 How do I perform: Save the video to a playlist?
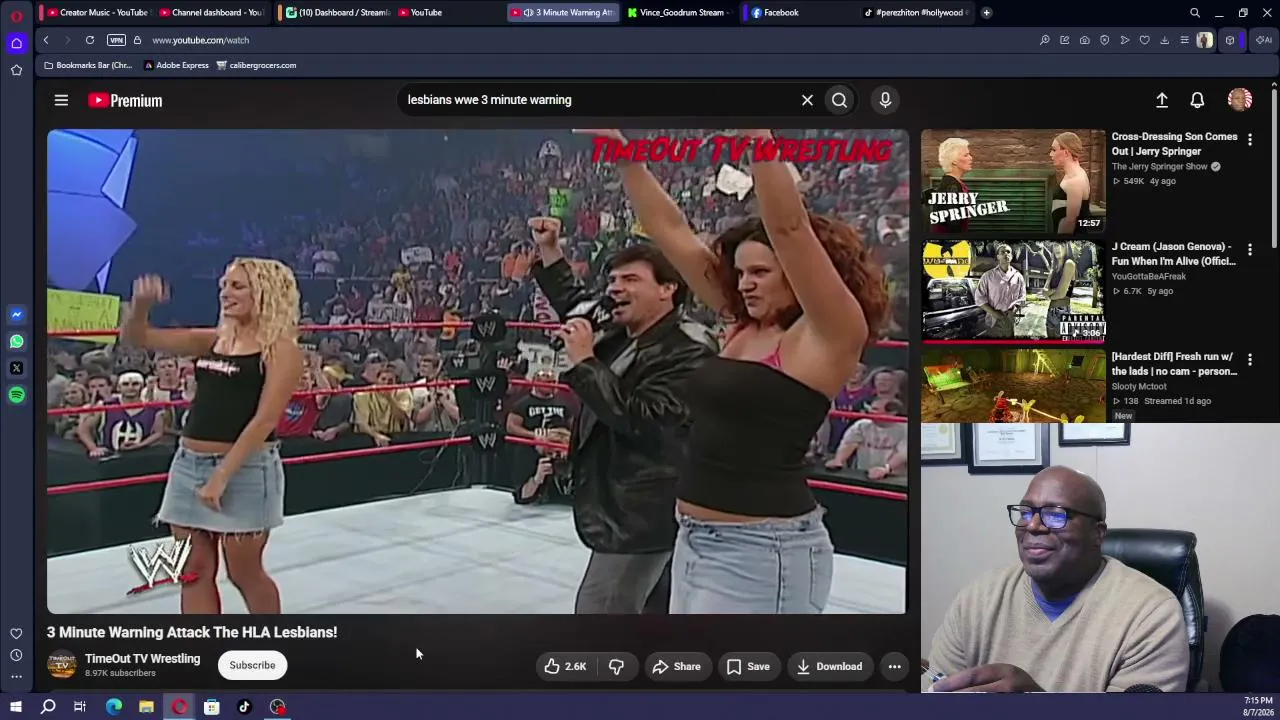pos(748,666)
